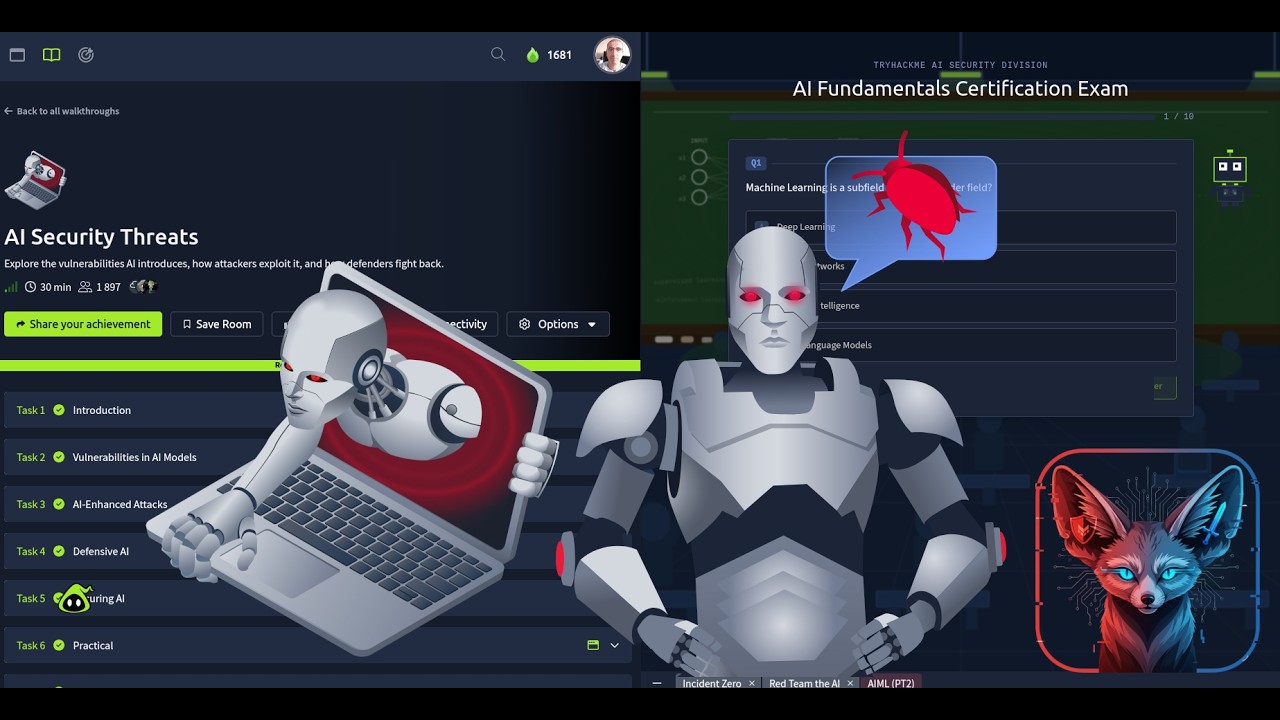Image resolution: width=1280 pixels, height=720 pixels.
Task: Click the Task 6 completed checkmark
Action: click(59, 645)
